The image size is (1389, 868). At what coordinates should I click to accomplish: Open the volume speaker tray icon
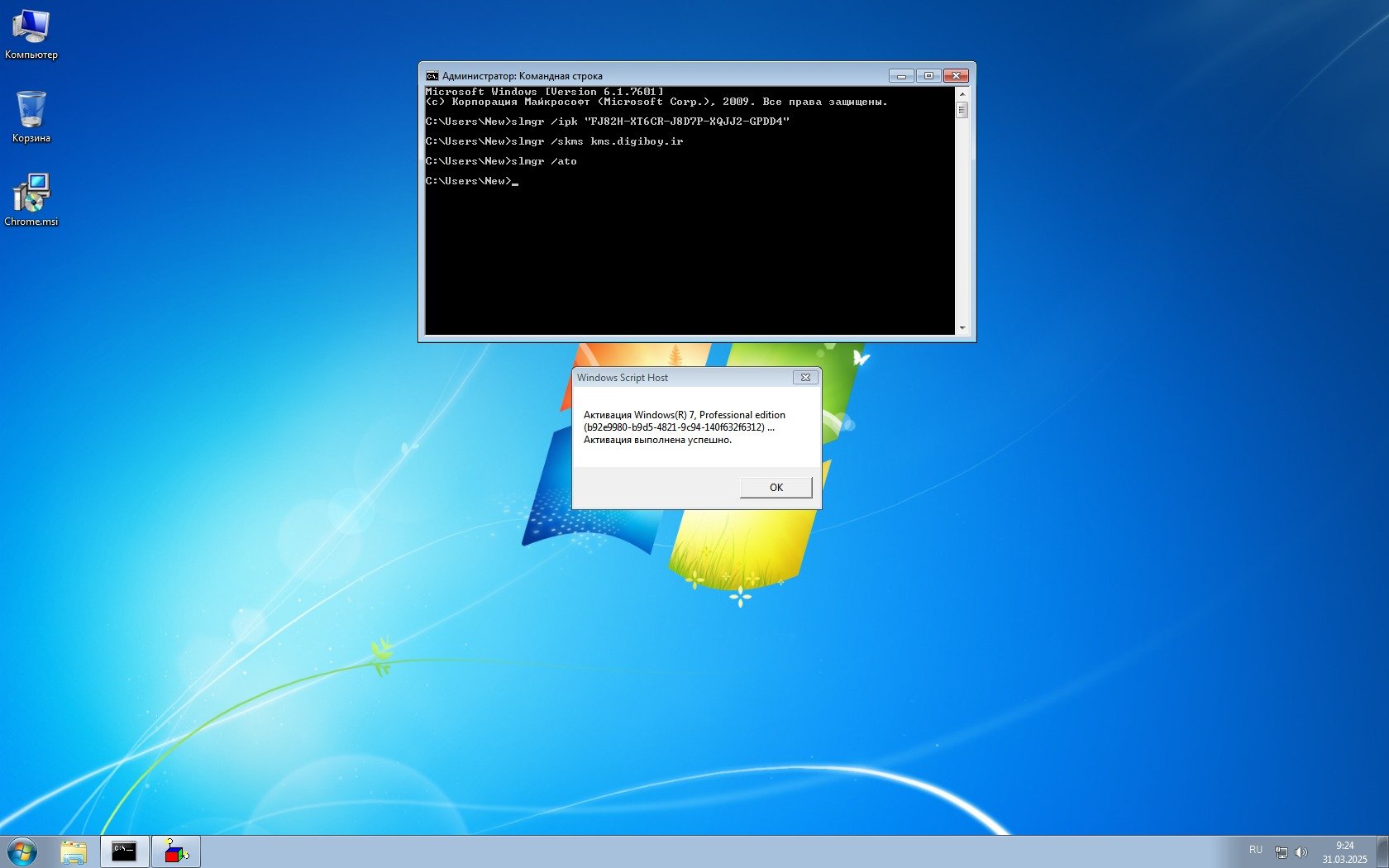[1301, 851]
